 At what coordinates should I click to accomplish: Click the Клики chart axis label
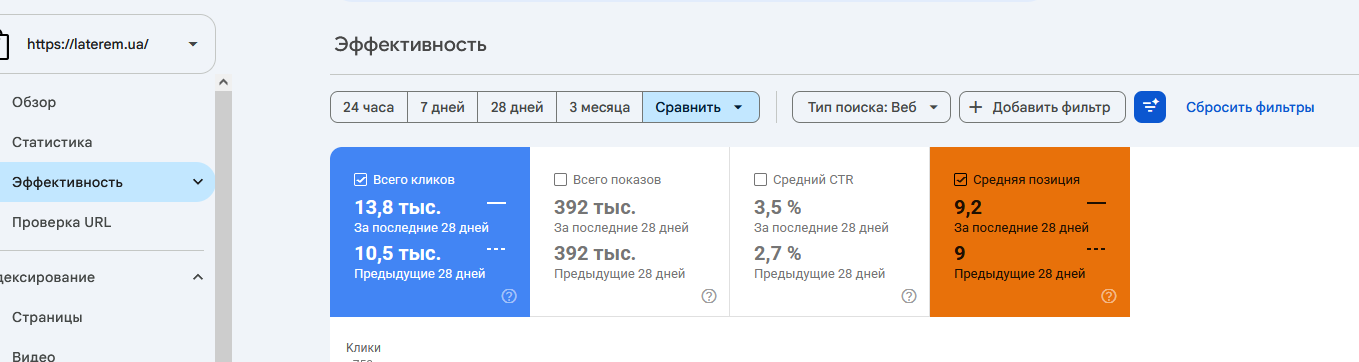tap(363, 347)
